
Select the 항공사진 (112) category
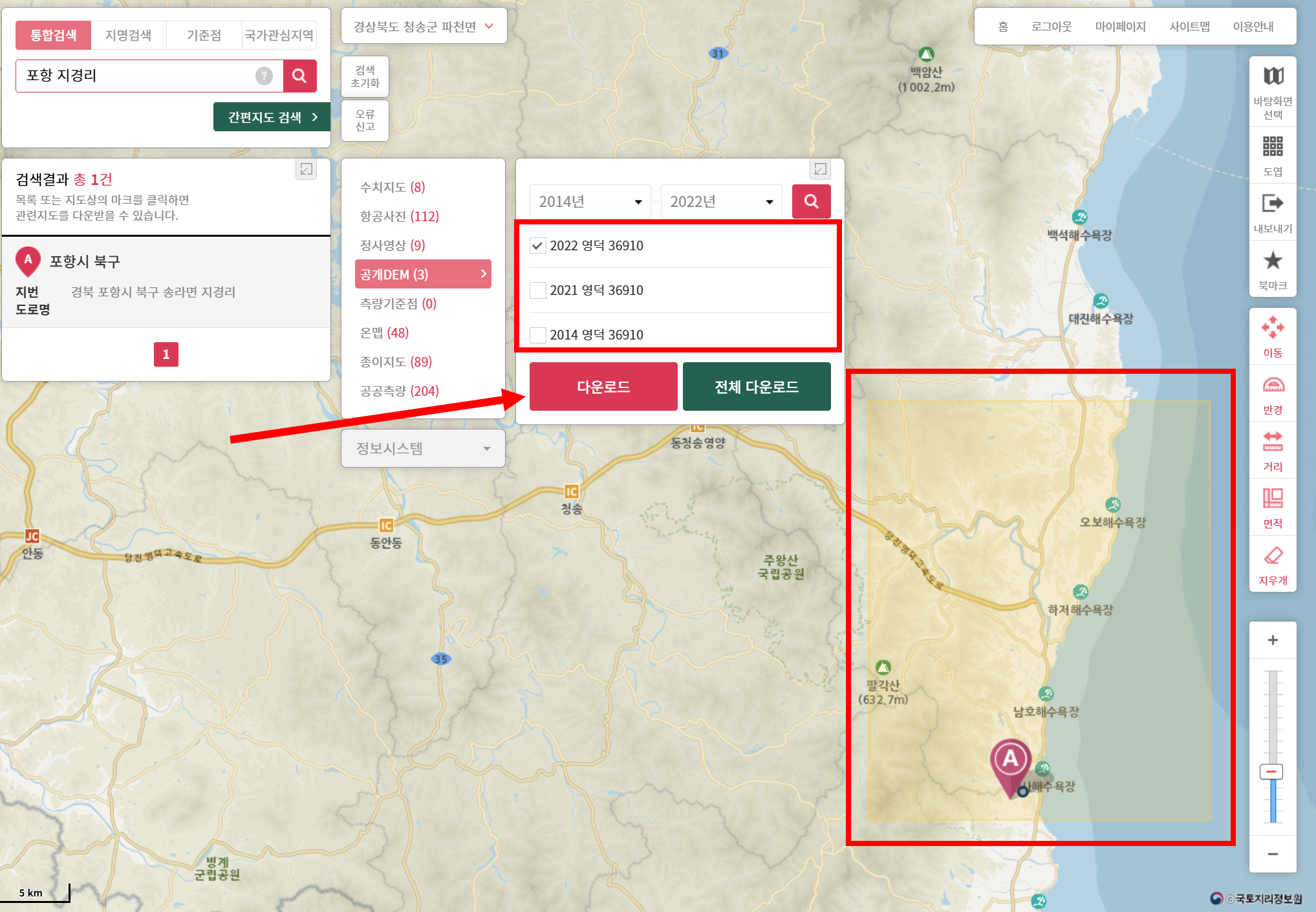click(399, 216)
